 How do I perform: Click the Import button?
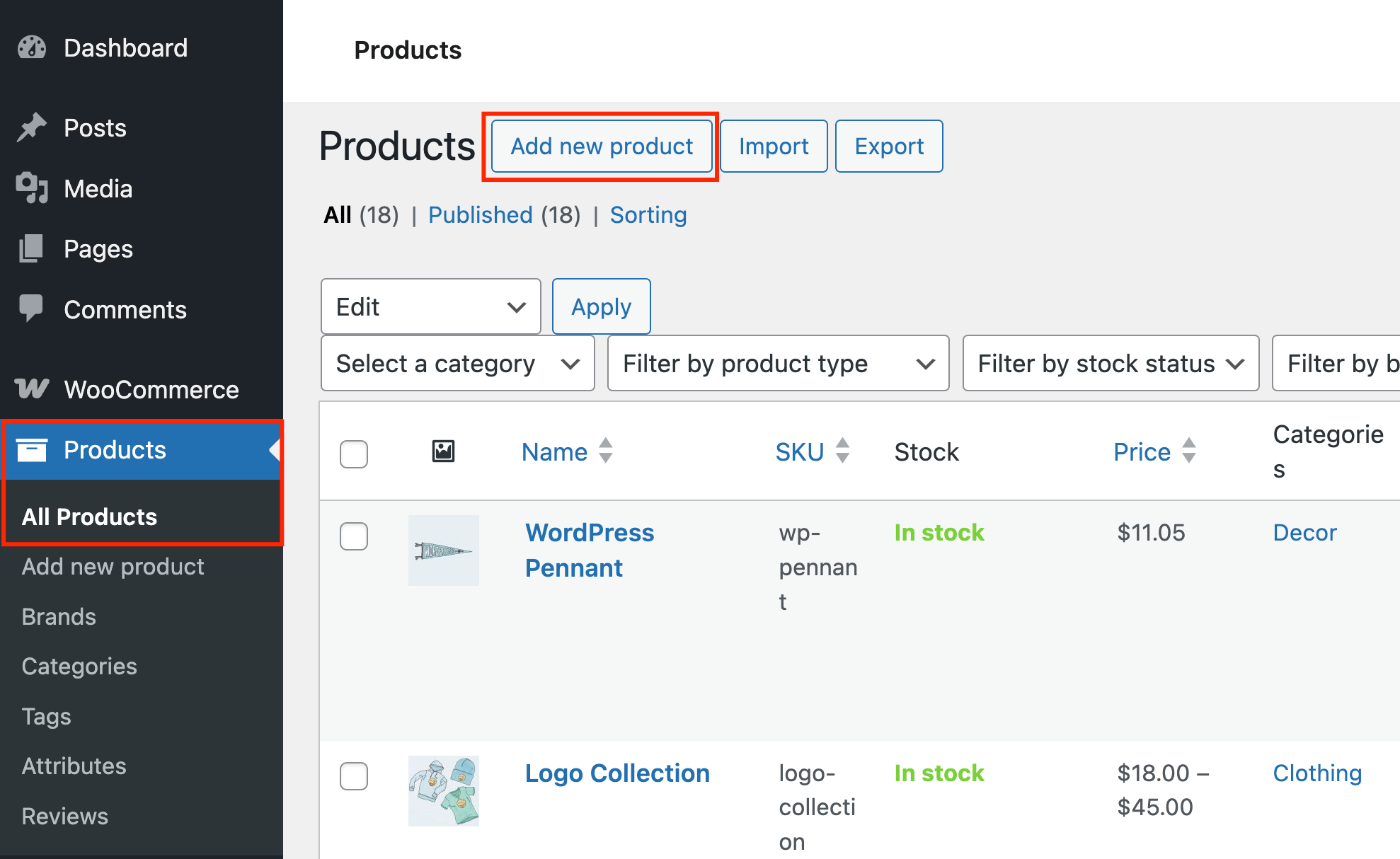(x=774, y=146)
